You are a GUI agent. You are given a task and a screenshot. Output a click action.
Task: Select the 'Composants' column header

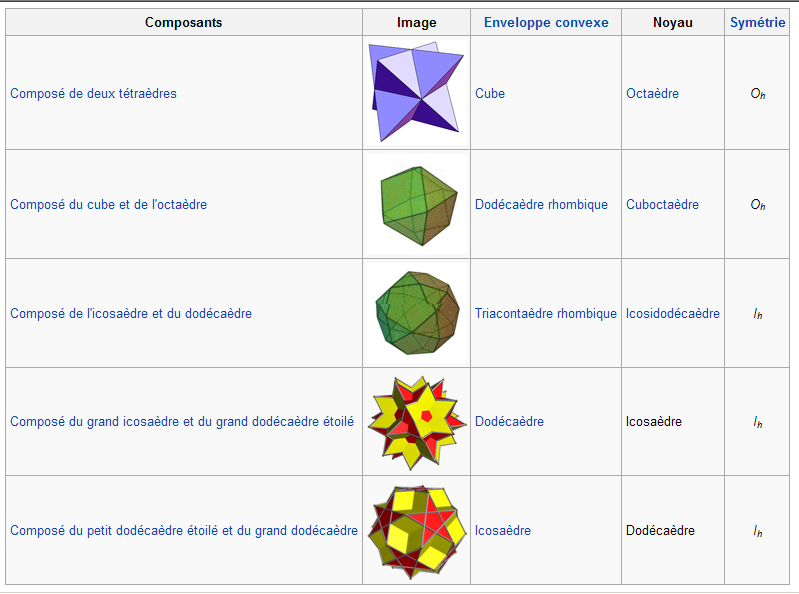click(183, 22)
